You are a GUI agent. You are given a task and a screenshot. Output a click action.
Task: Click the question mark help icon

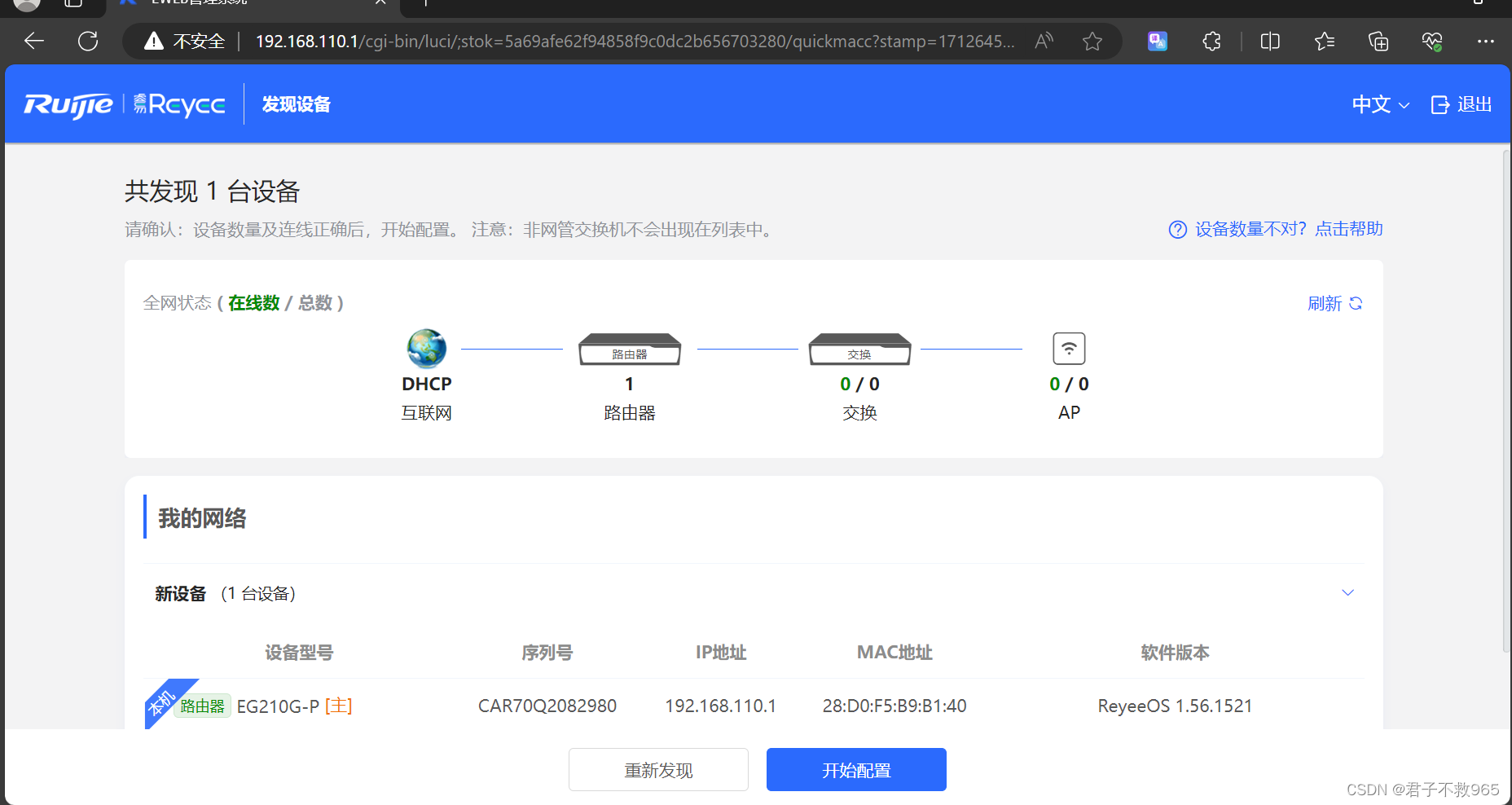(x=1178, y=229)
